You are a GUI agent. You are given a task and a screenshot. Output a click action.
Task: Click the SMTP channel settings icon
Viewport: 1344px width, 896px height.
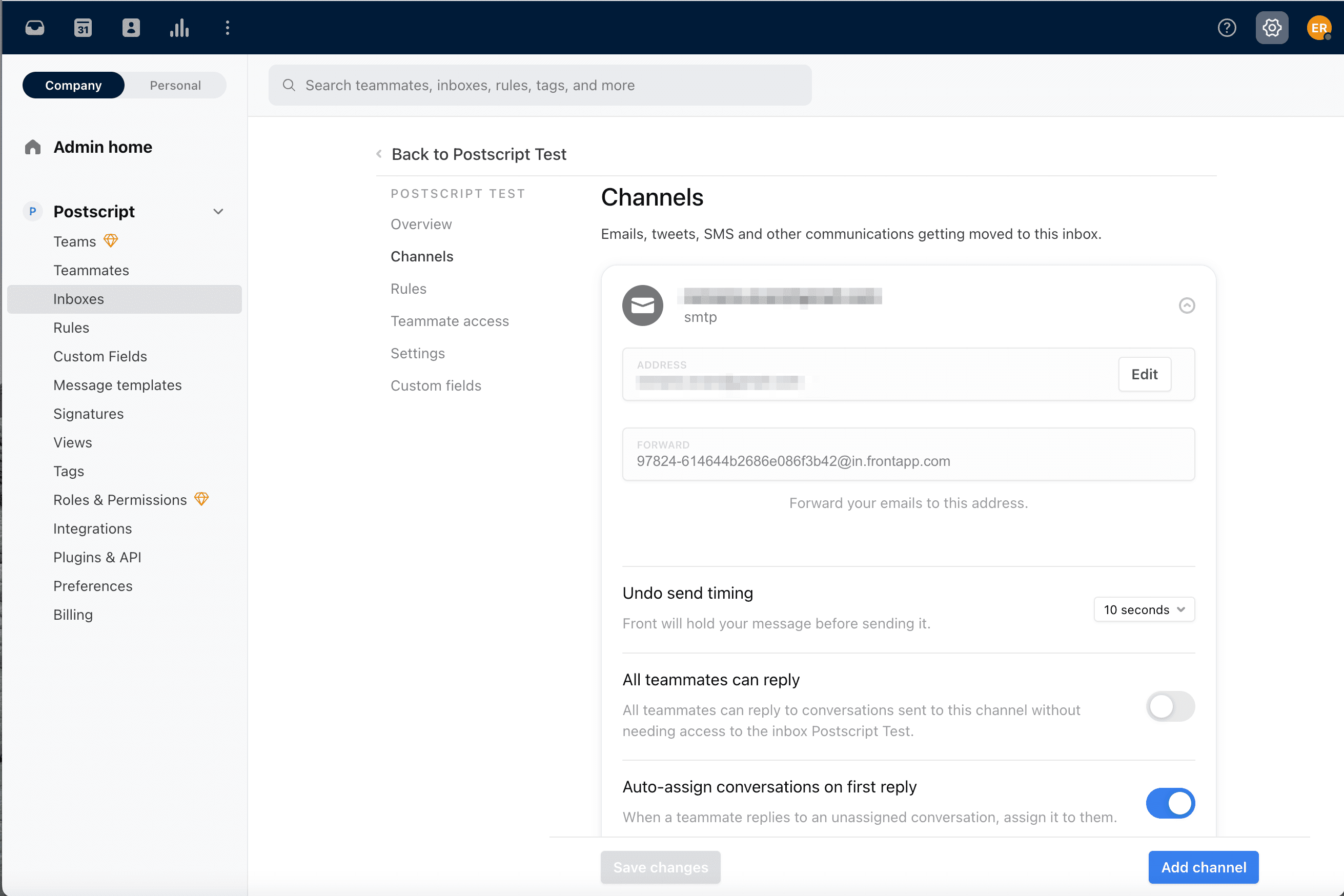1187,305
